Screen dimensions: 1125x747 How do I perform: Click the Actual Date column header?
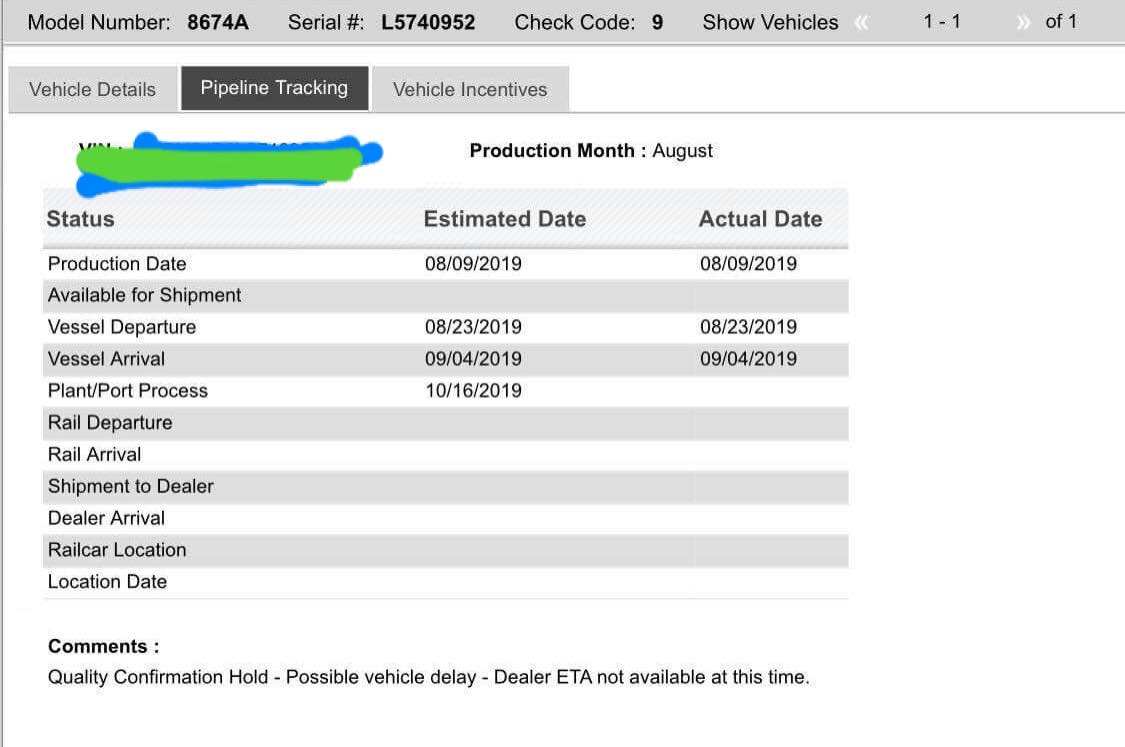[761, 219]
